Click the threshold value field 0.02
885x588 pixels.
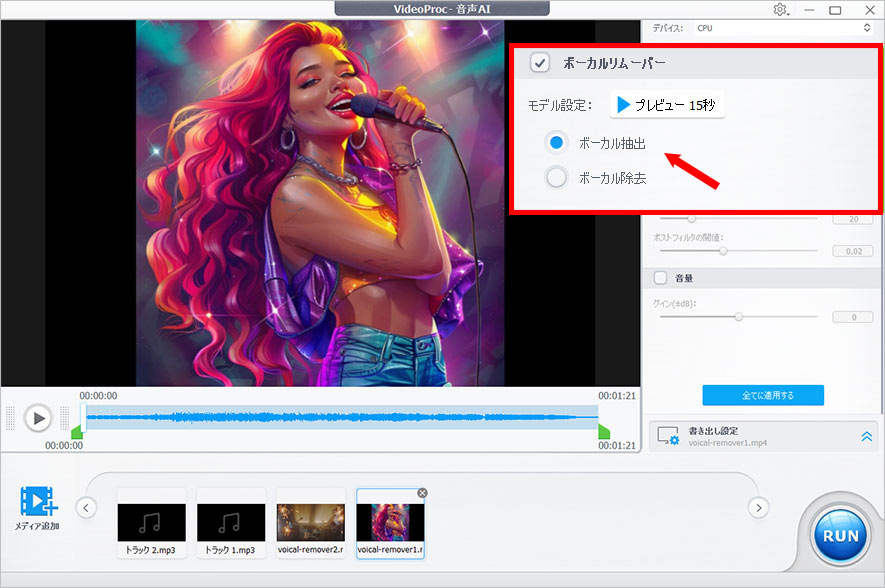point(853,251)
